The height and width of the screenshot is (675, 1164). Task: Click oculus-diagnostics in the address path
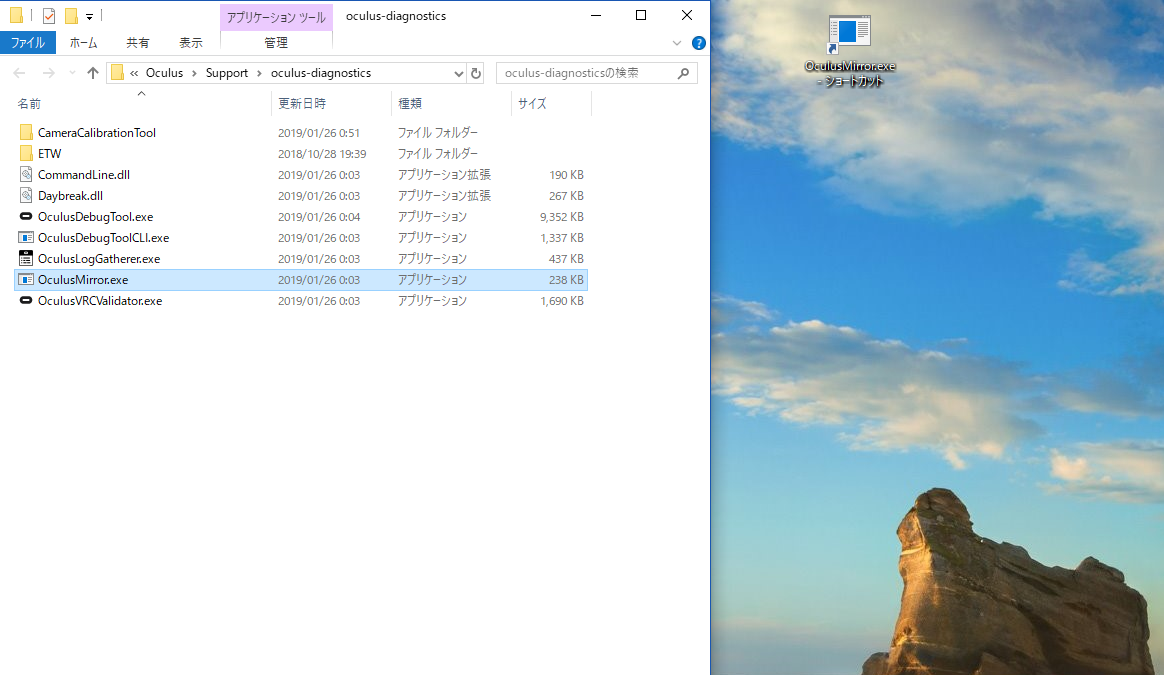321,73
